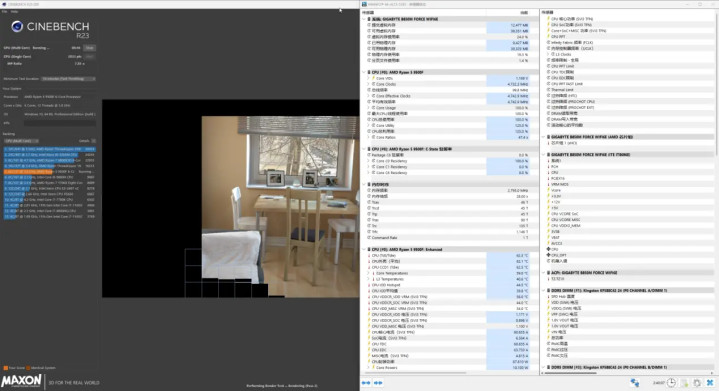Open the CPU (Multi Core) ranking dropdown
The height and width of the screenshot is (391, 719).
coord(22,141)
